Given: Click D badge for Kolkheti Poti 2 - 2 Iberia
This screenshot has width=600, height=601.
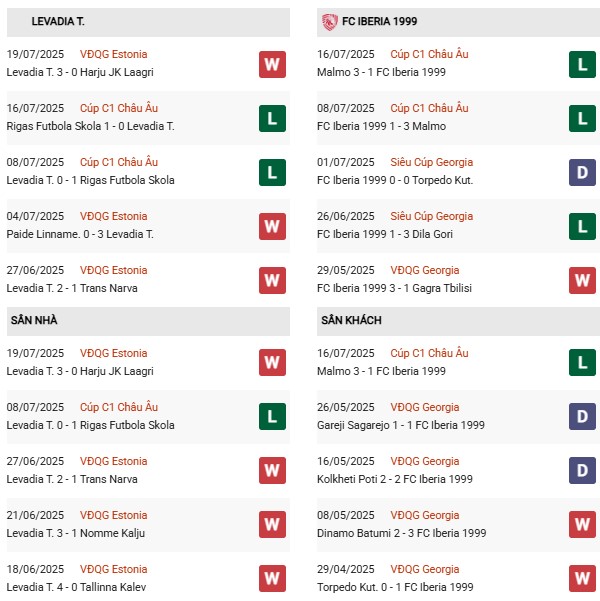Looking at the screenshot, I should (x=581, y=471).
